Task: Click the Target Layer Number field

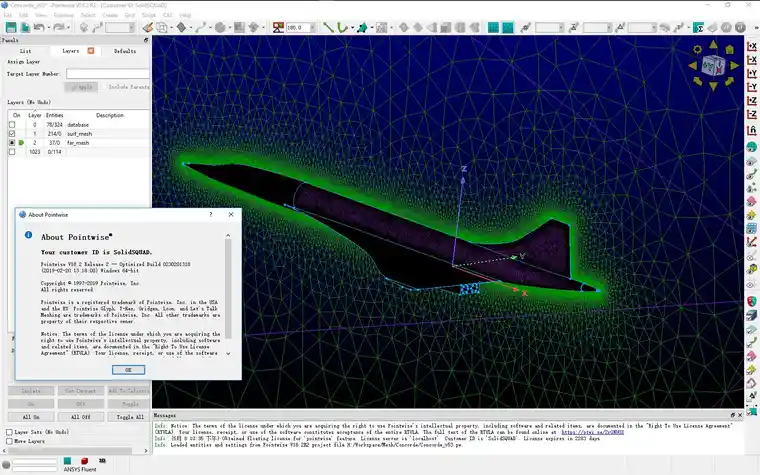Action: [x=108, y=74]
